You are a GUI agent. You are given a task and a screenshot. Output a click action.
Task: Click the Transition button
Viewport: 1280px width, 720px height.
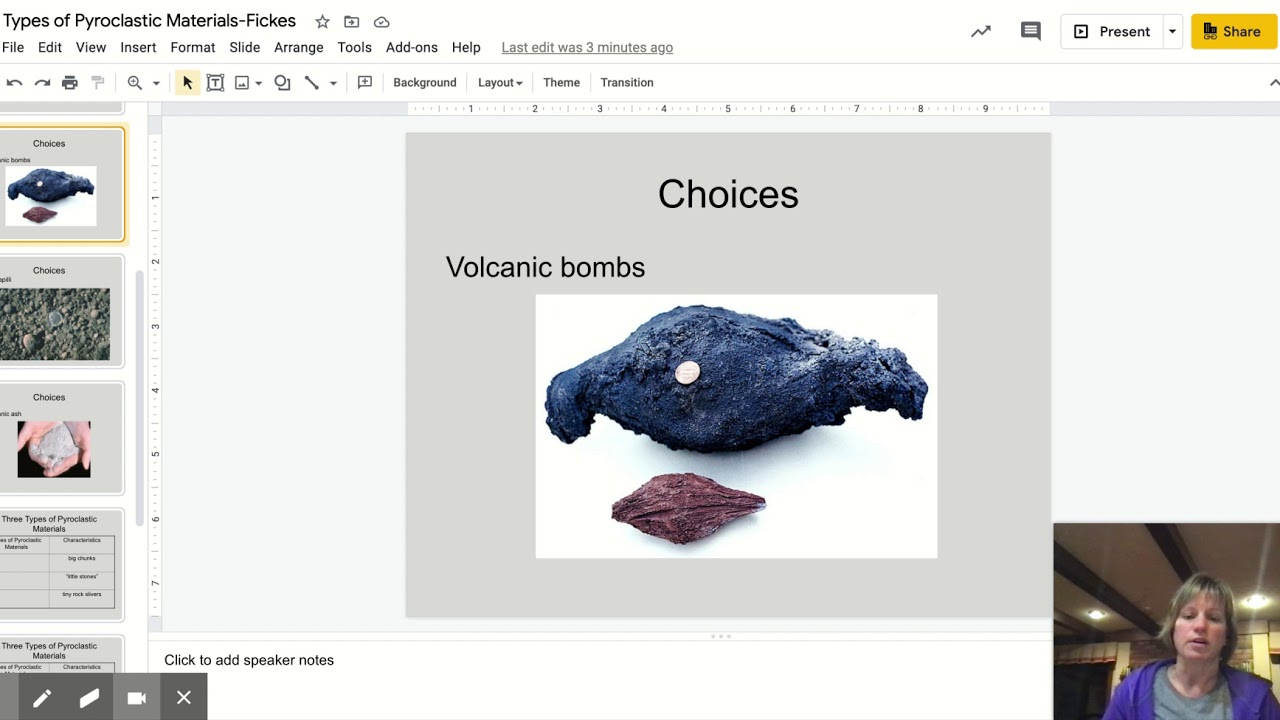627,83
